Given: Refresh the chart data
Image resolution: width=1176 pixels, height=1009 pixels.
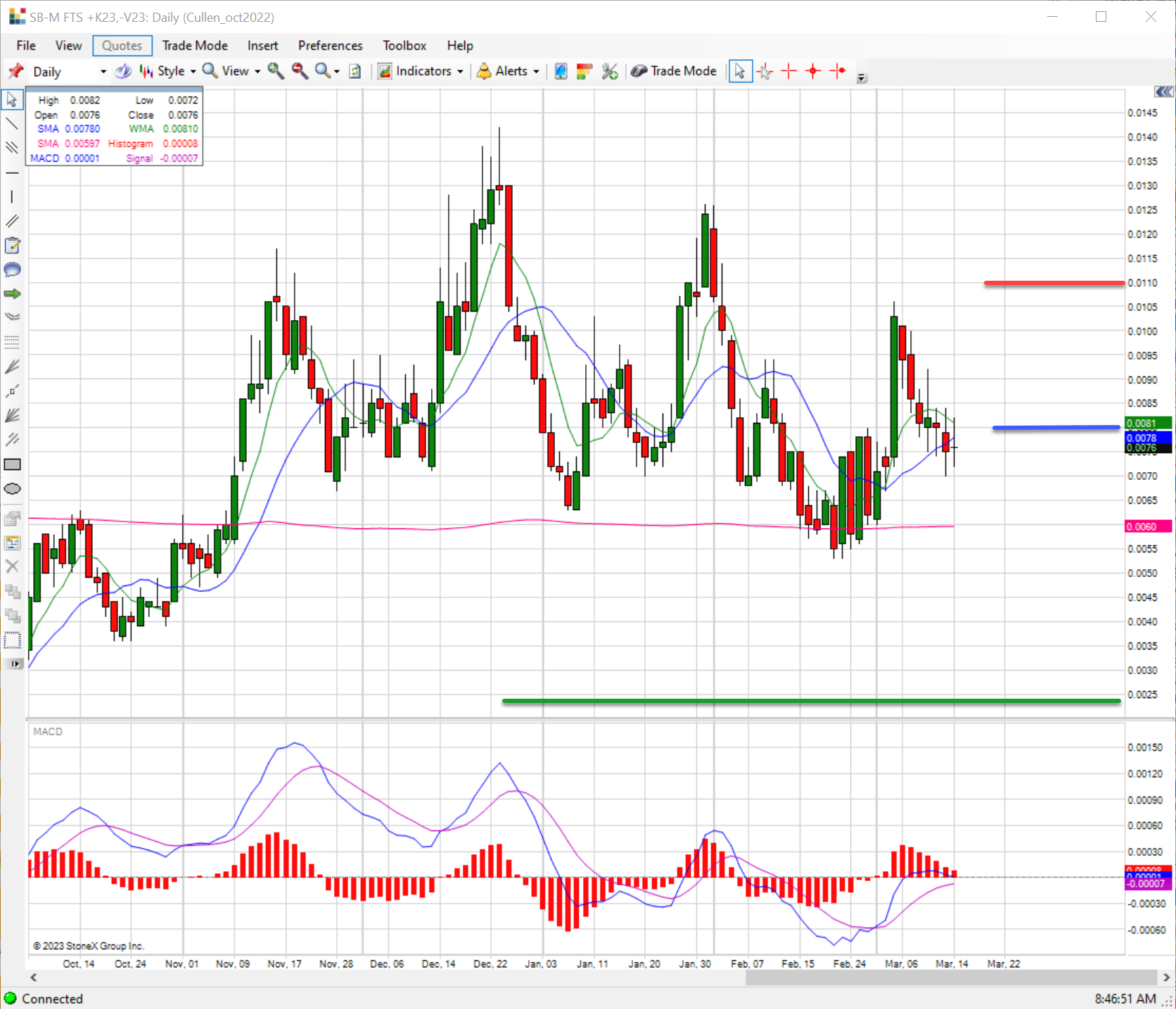Looking at the screenshot, I should 355,71.
